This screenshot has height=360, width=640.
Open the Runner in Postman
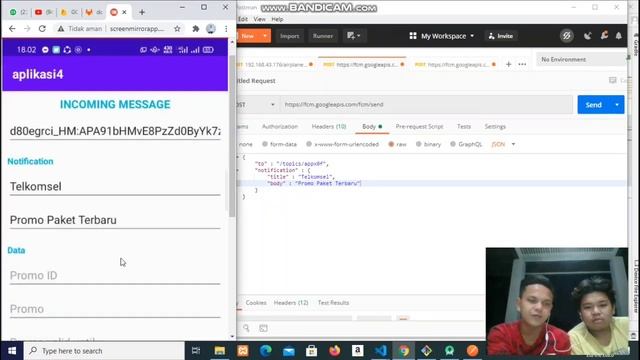click(x=322, y=36)
